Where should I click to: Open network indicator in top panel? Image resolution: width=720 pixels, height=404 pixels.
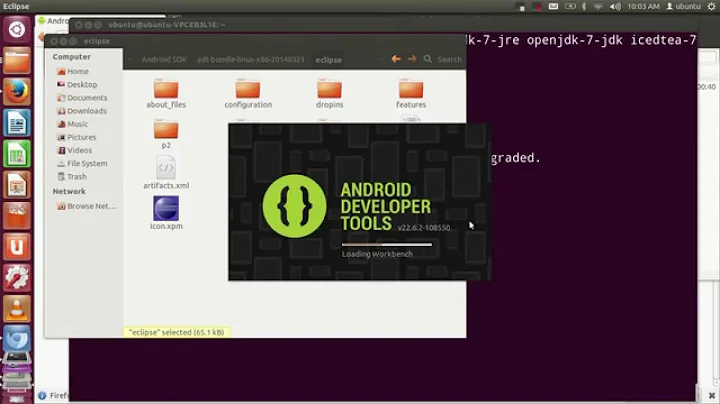tap(598, 6)
